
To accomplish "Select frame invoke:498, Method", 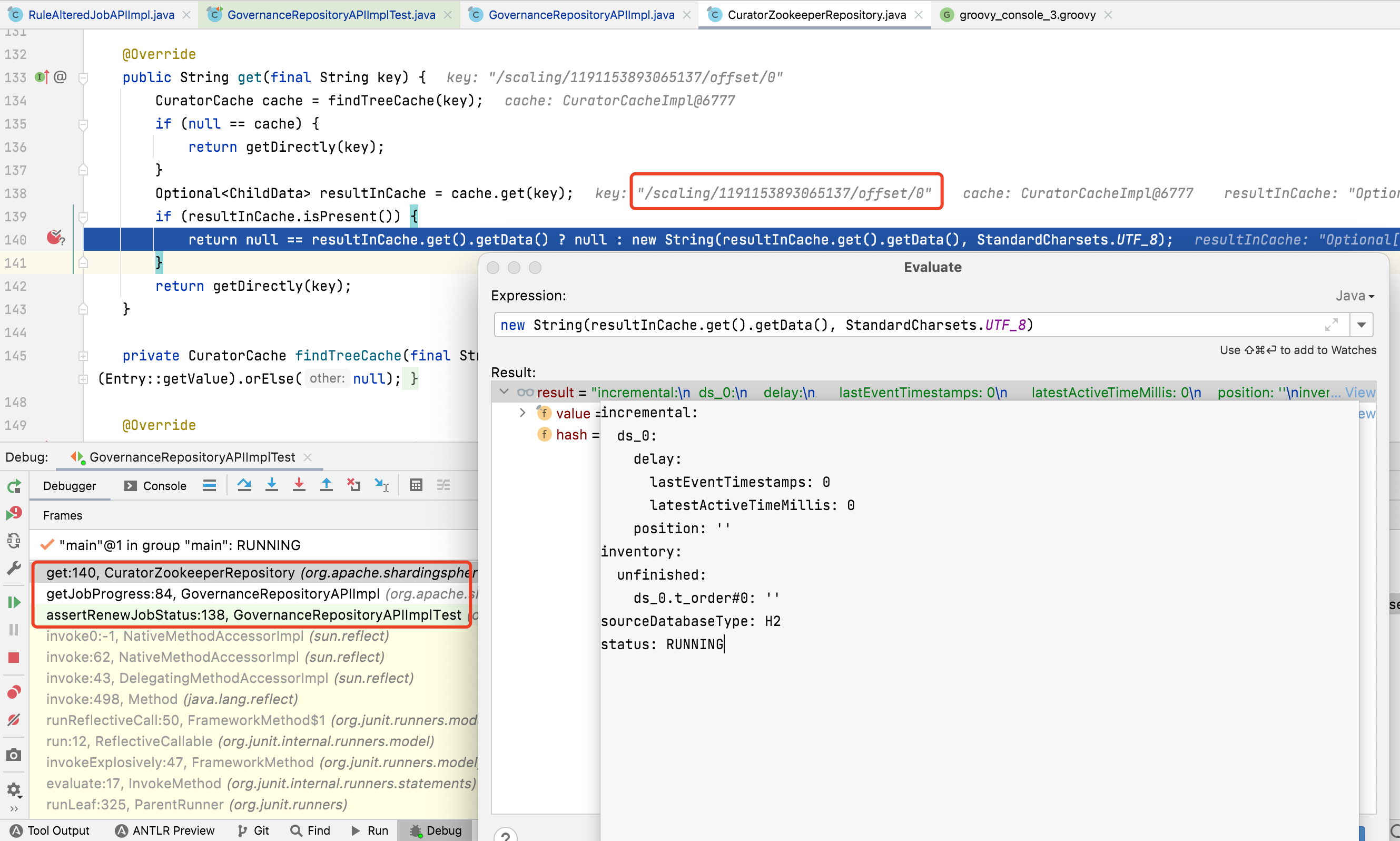I will click(253, 699).
